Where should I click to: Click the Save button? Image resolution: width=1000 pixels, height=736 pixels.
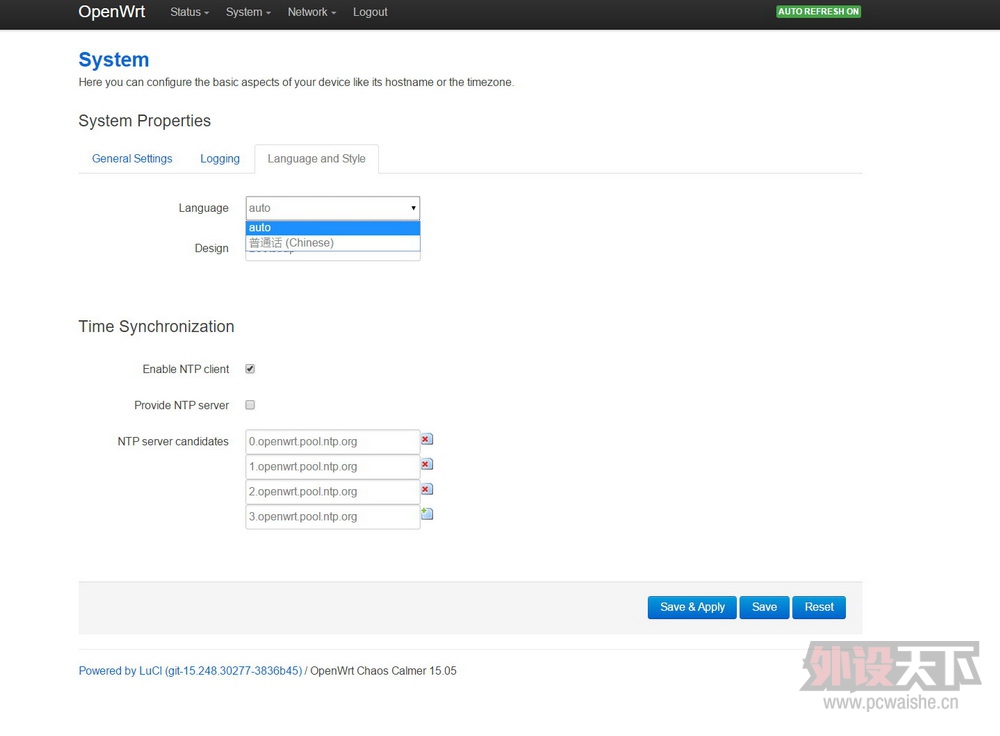coord(764,607)
